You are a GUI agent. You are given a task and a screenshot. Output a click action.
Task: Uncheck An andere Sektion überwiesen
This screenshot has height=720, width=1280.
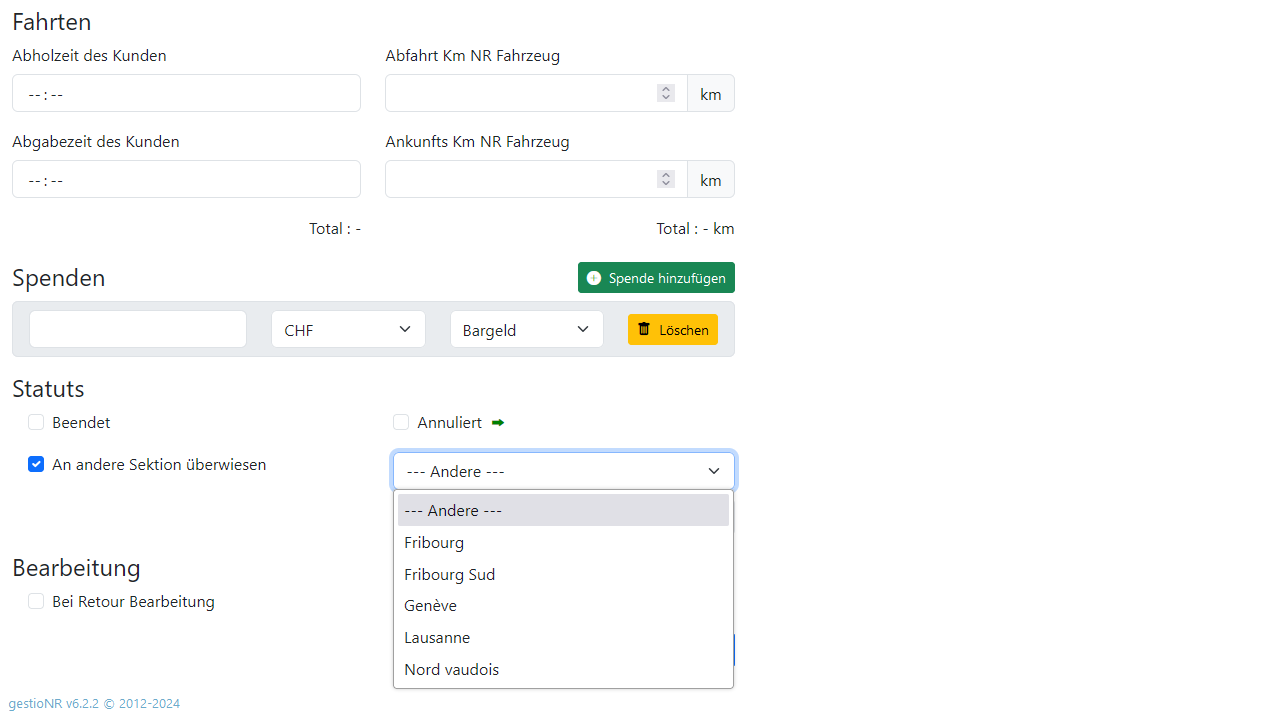coord(36,465)
